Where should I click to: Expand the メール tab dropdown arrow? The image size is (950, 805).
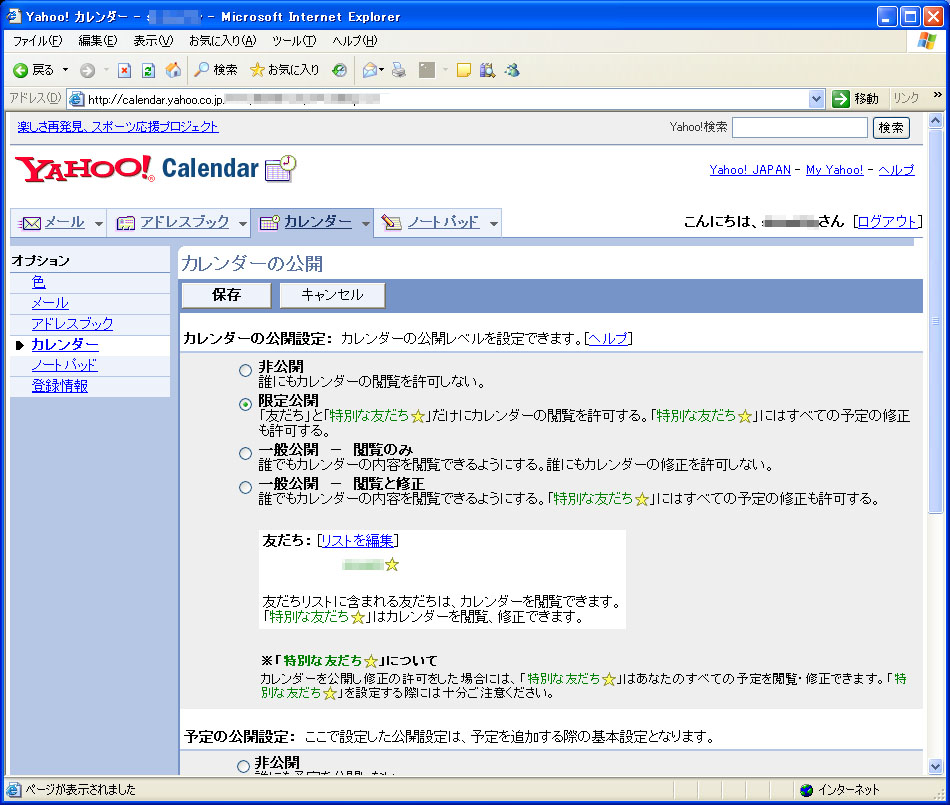click(99, 224)
